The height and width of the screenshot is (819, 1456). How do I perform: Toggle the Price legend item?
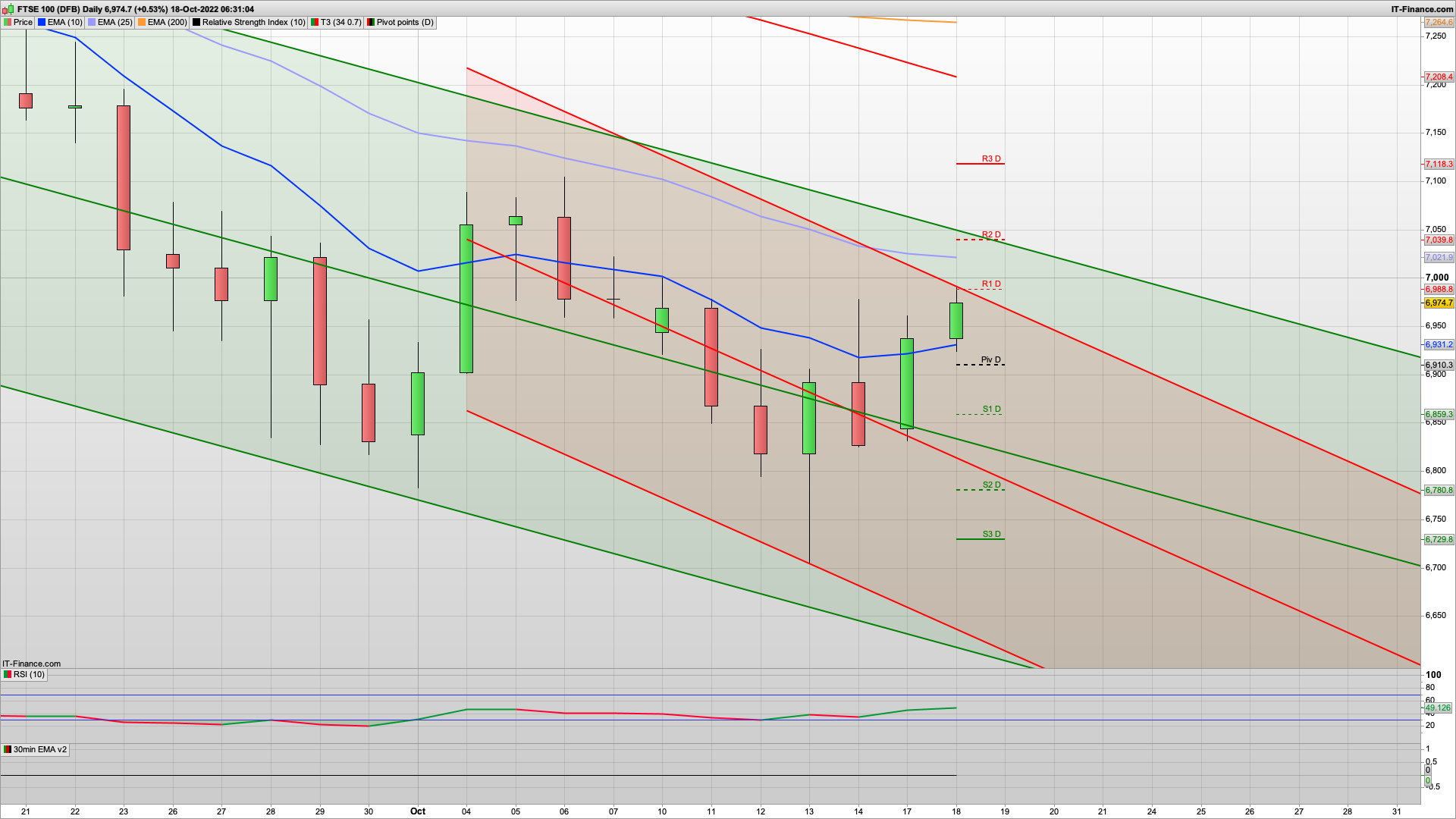pyautogui.click(x=18, y=22)
